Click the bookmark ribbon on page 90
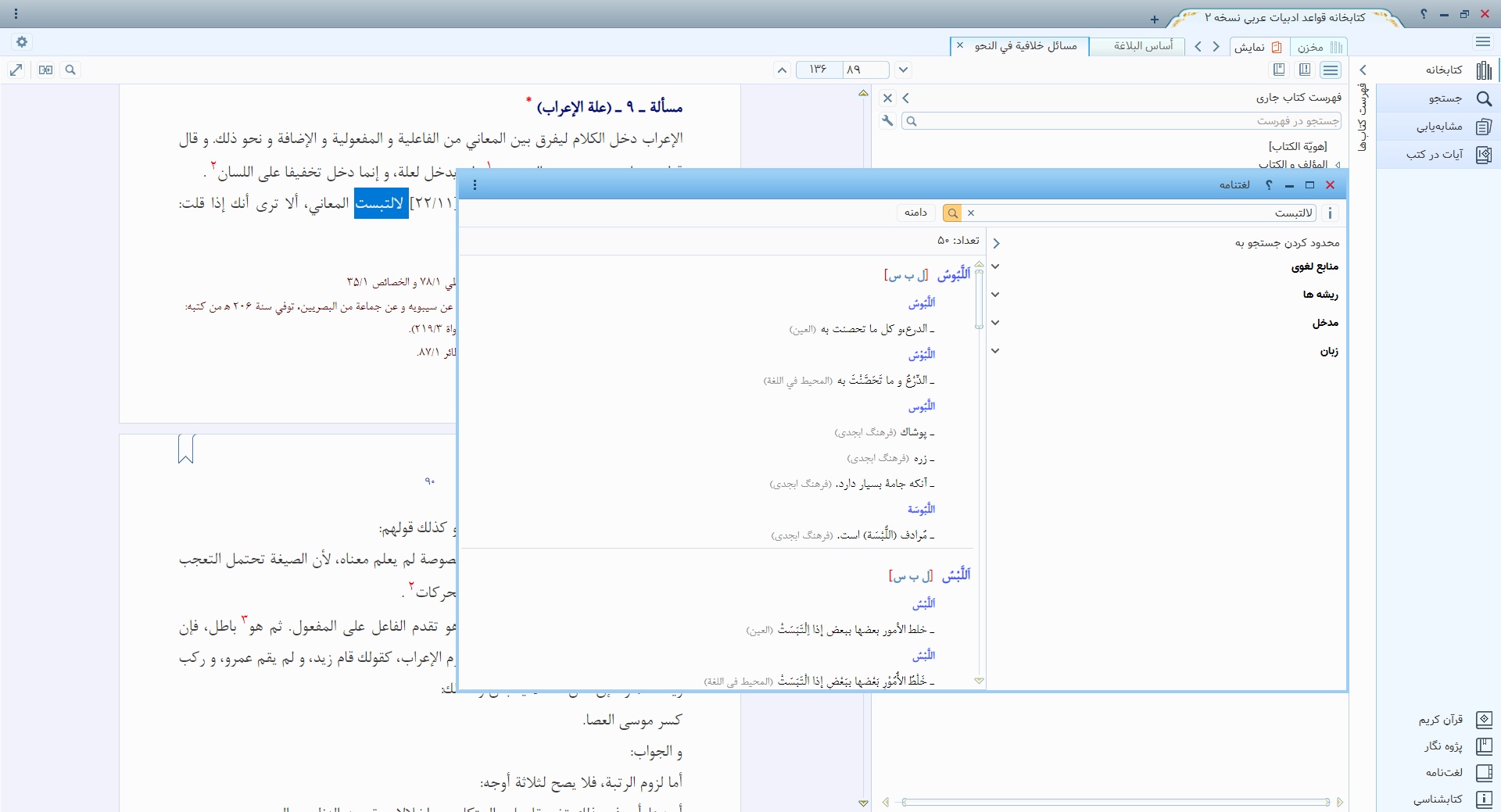Screen dimensions: 1501x812 (x=186, y=449)
